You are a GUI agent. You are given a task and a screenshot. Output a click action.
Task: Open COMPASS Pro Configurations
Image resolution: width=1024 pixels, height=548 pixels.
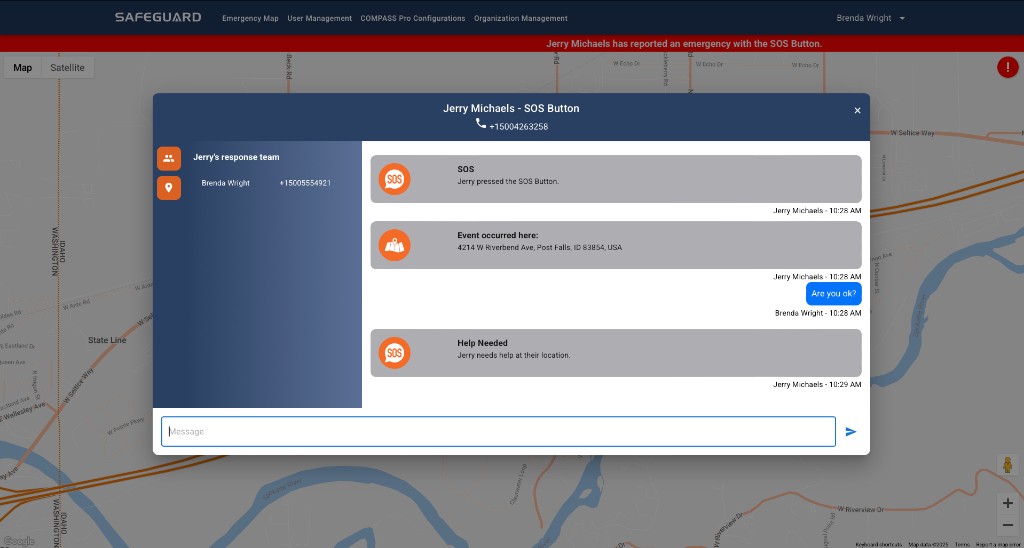pyautogui.click(x=412, y=18)
